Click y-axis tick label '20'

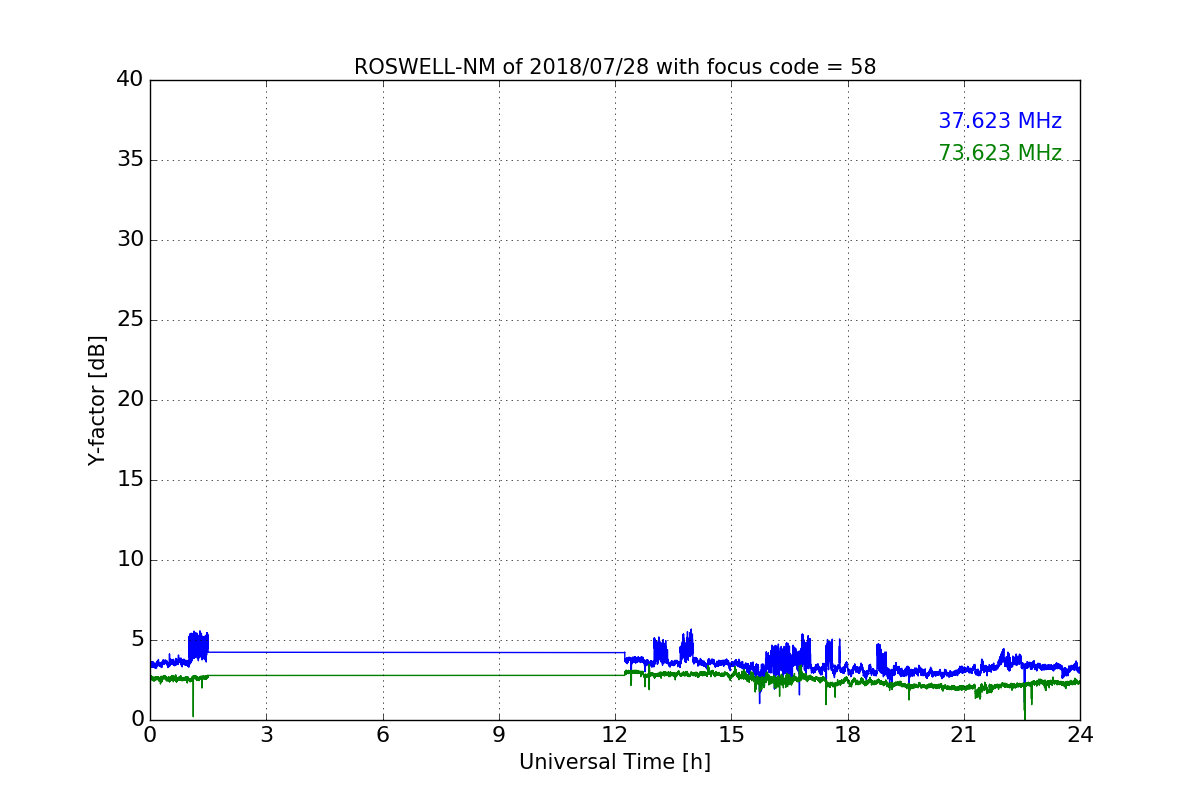pyautogui.click(x=130, y=400)
